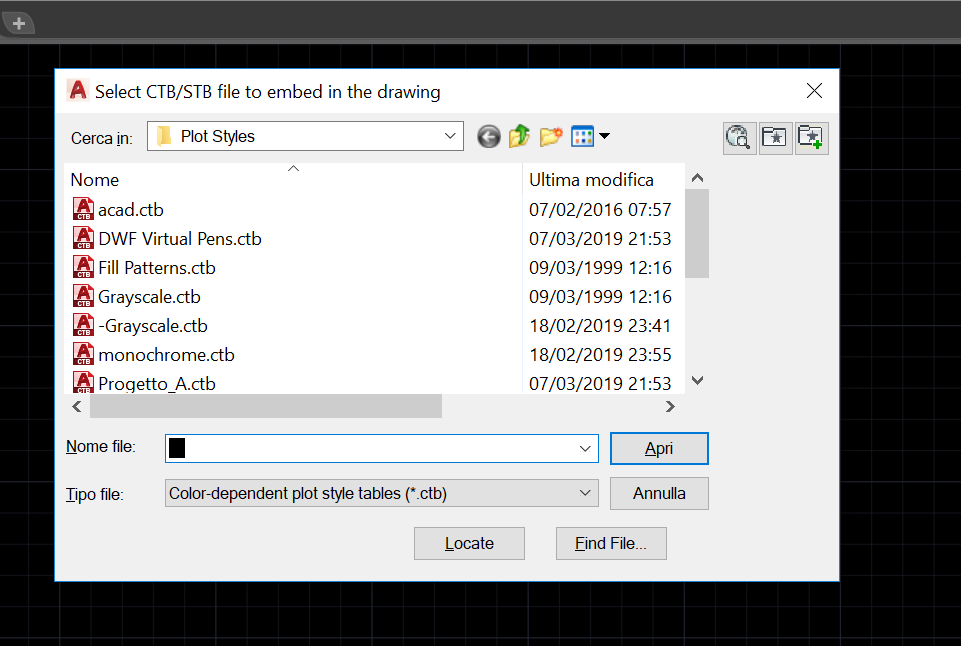Click the AutoCAD logo in dialog title

78,91
